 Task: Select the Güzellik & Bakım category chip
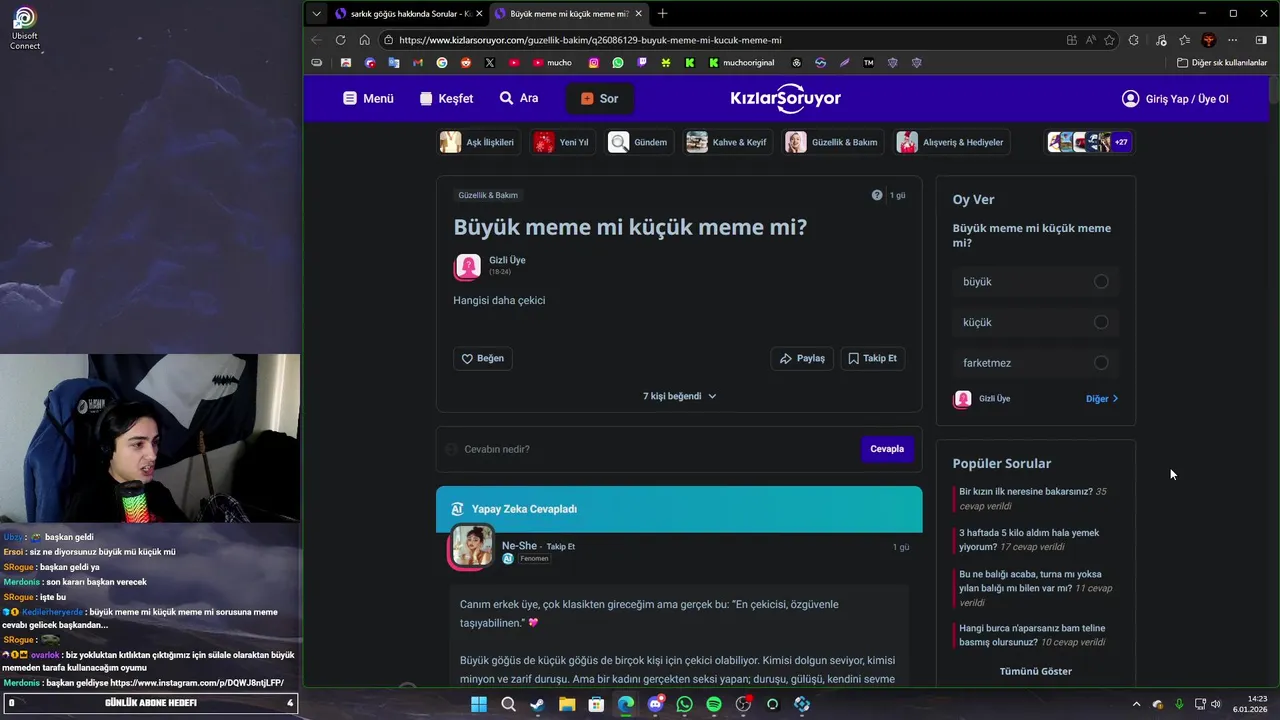833,142
